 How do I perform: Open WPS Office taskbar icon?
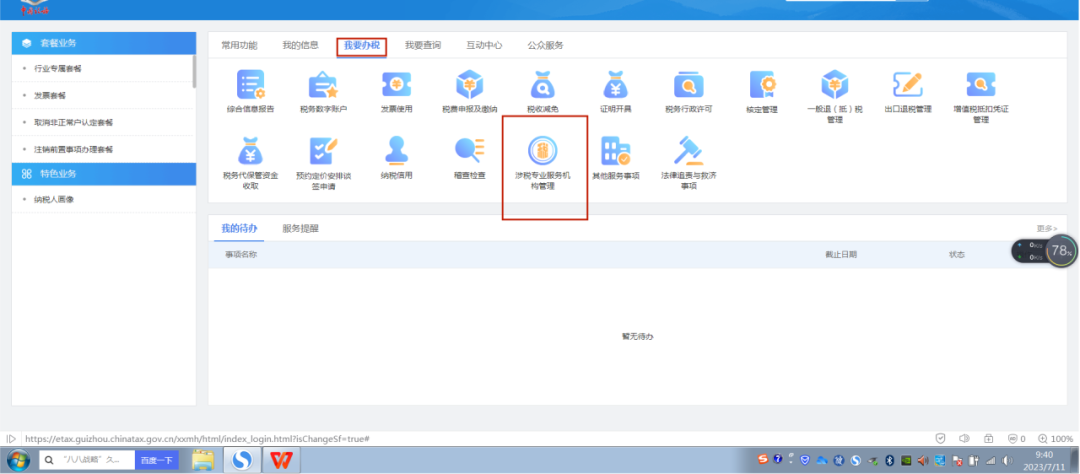(x=281, y=460)
